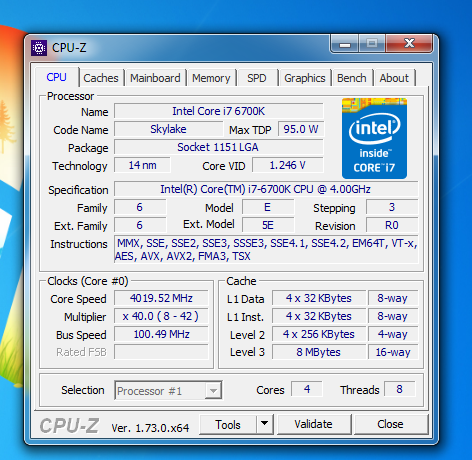Click the Core Speed 4019.52 MHz value
The image size is (472, 460).
pos(161,298)
